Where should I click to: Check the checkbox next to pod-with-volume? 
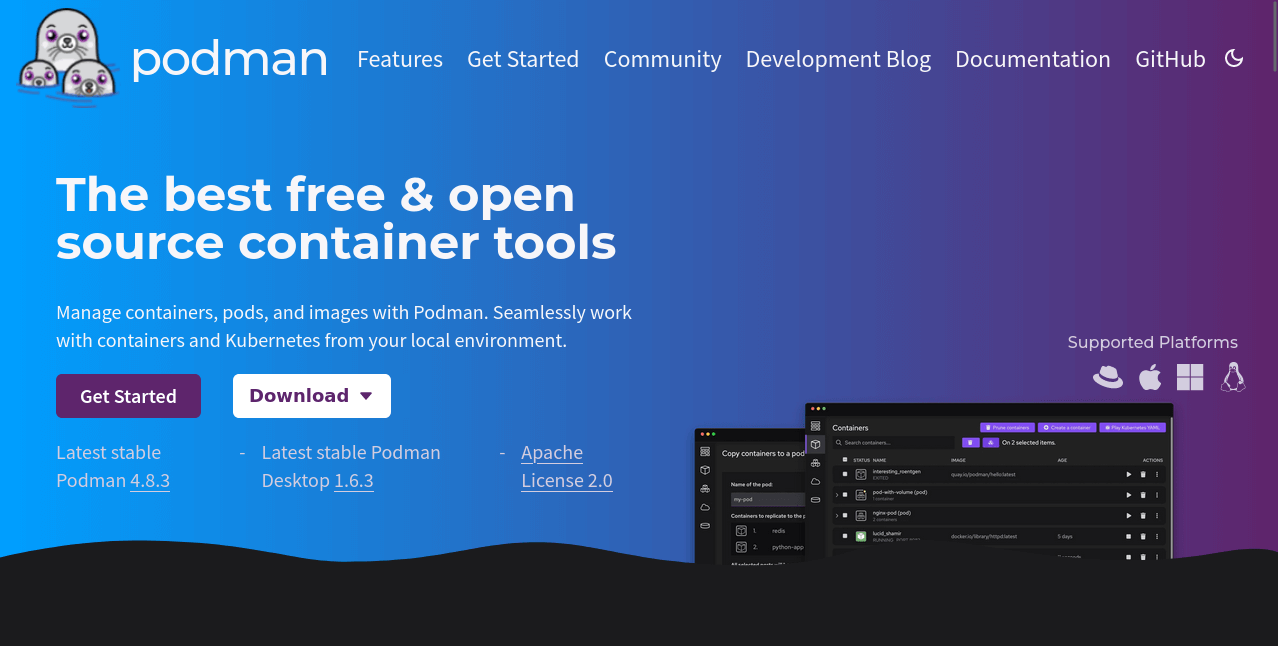[845, 495]
